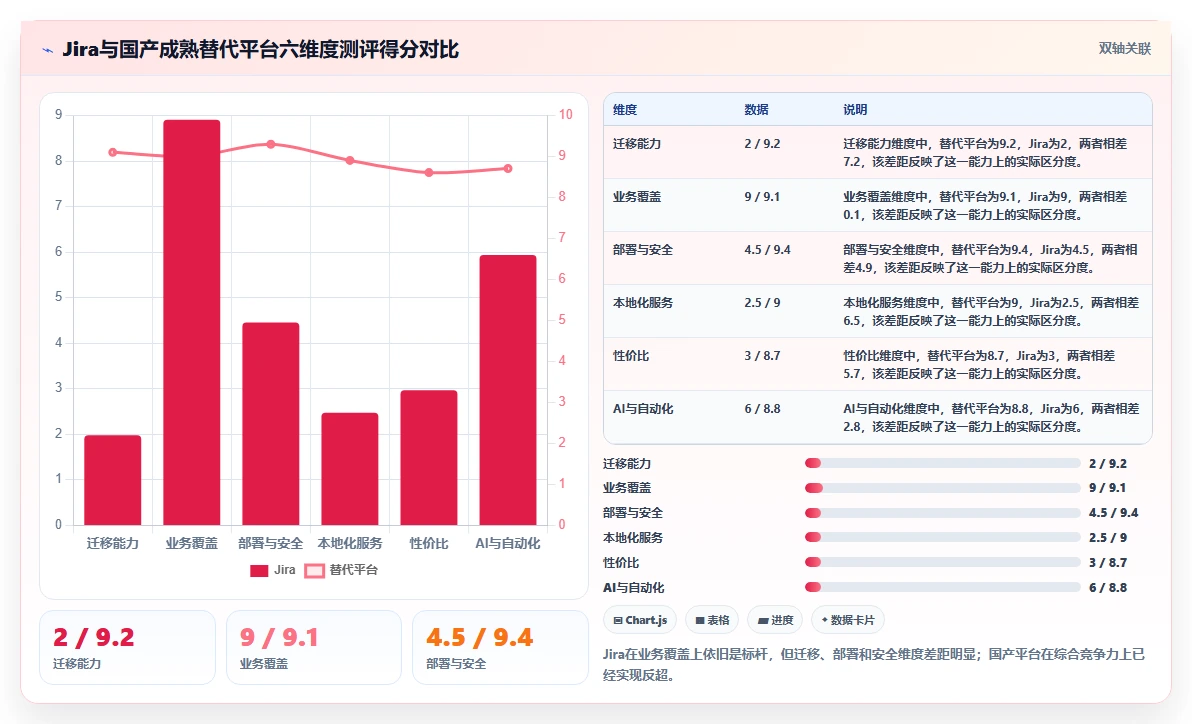Image resolution: width=1192 pixels, height=724 pixels.
Task: Click the Jira legend color swatch
Action: (x=259, y=570)
